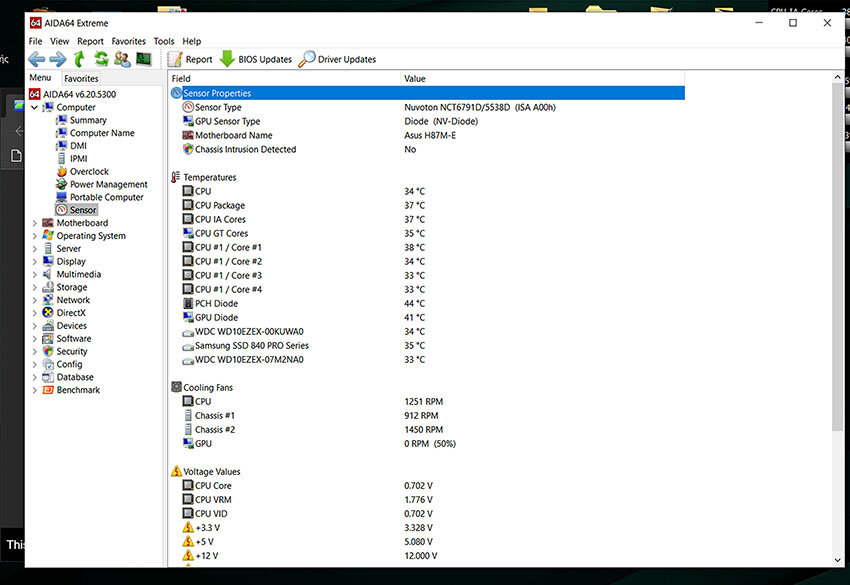This screenshot has width=850, height=585.
Task: Refresh the sensor readings
Action: (101, 59)
